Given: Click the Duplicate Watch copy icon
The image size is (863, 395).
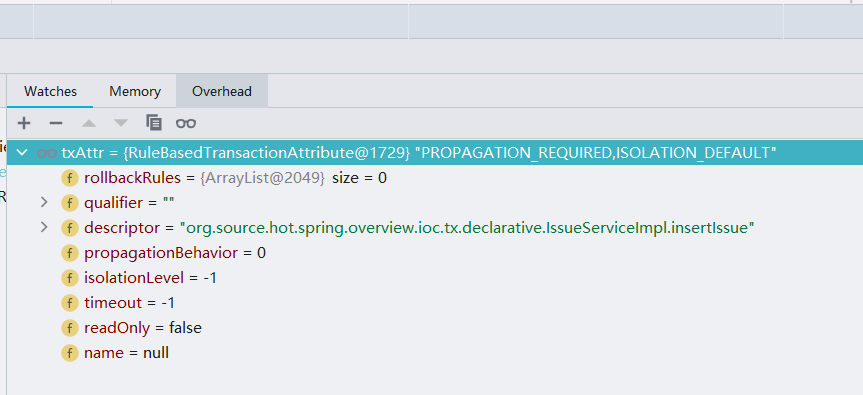Looking at the screenshot, I should coord(154,123).
